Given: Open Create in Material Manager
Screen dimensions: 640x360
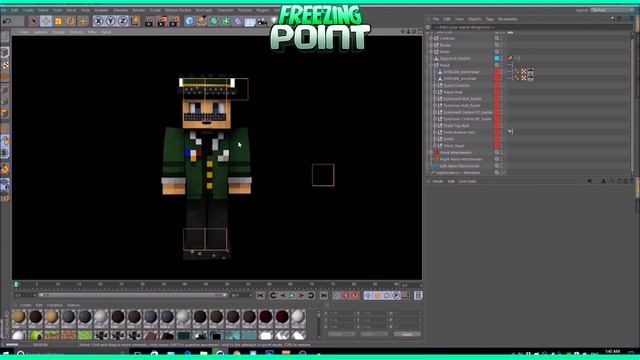Looking at the screenshot, I should point(25,305).
